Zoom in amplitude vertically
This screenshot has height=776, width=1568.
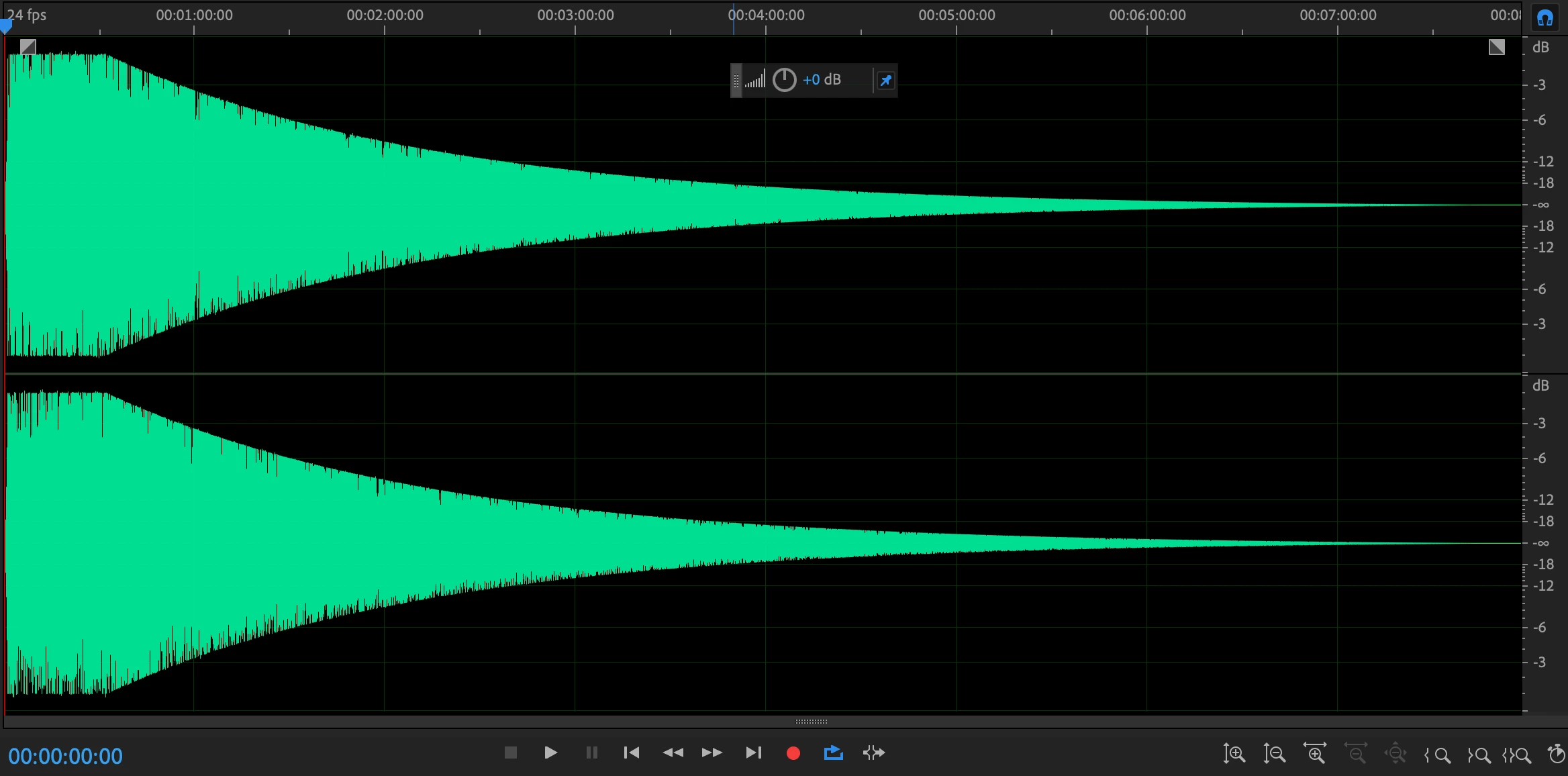click(1234, 754)
